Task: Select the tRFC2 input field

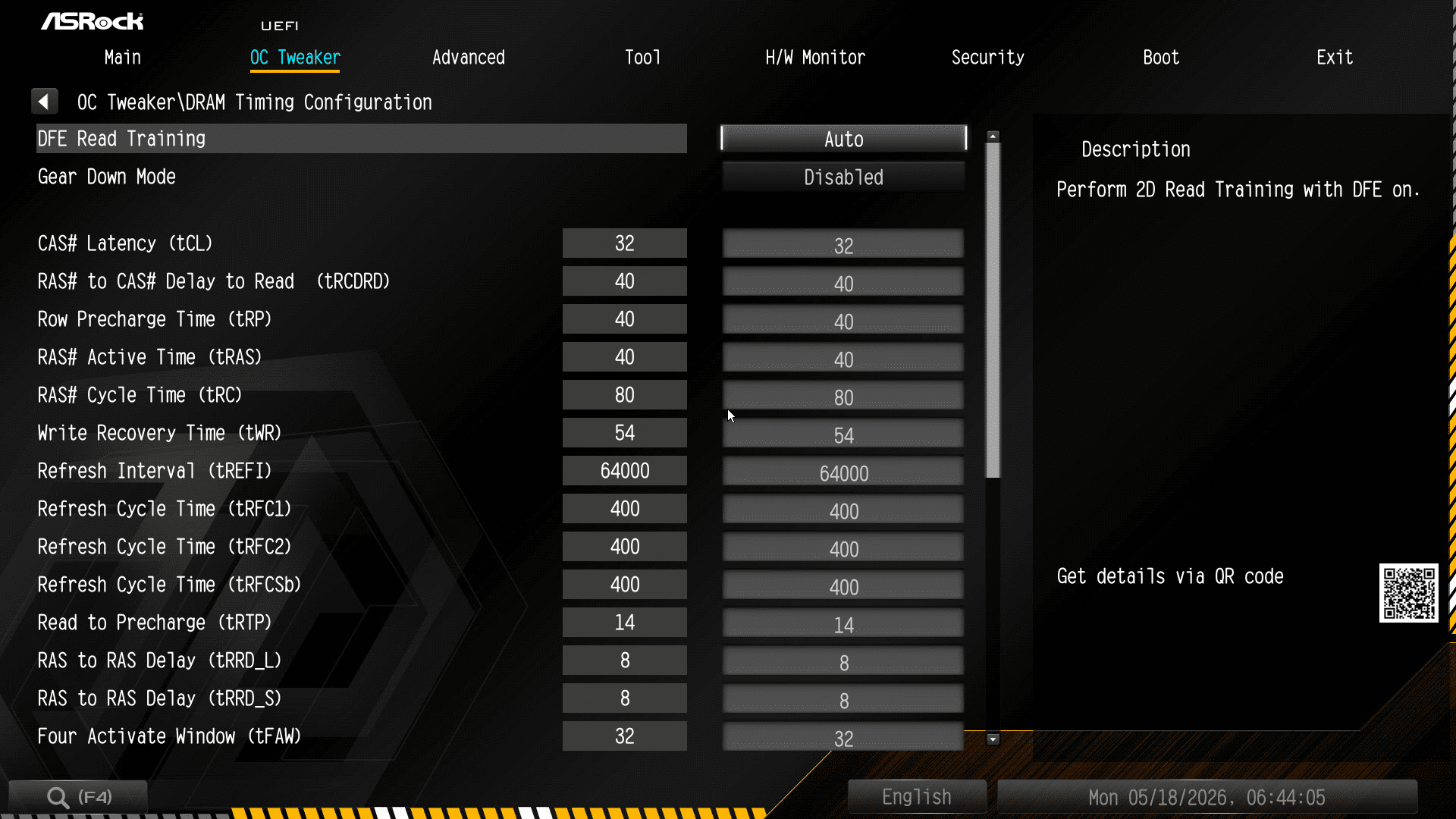Action: [843, 548]
